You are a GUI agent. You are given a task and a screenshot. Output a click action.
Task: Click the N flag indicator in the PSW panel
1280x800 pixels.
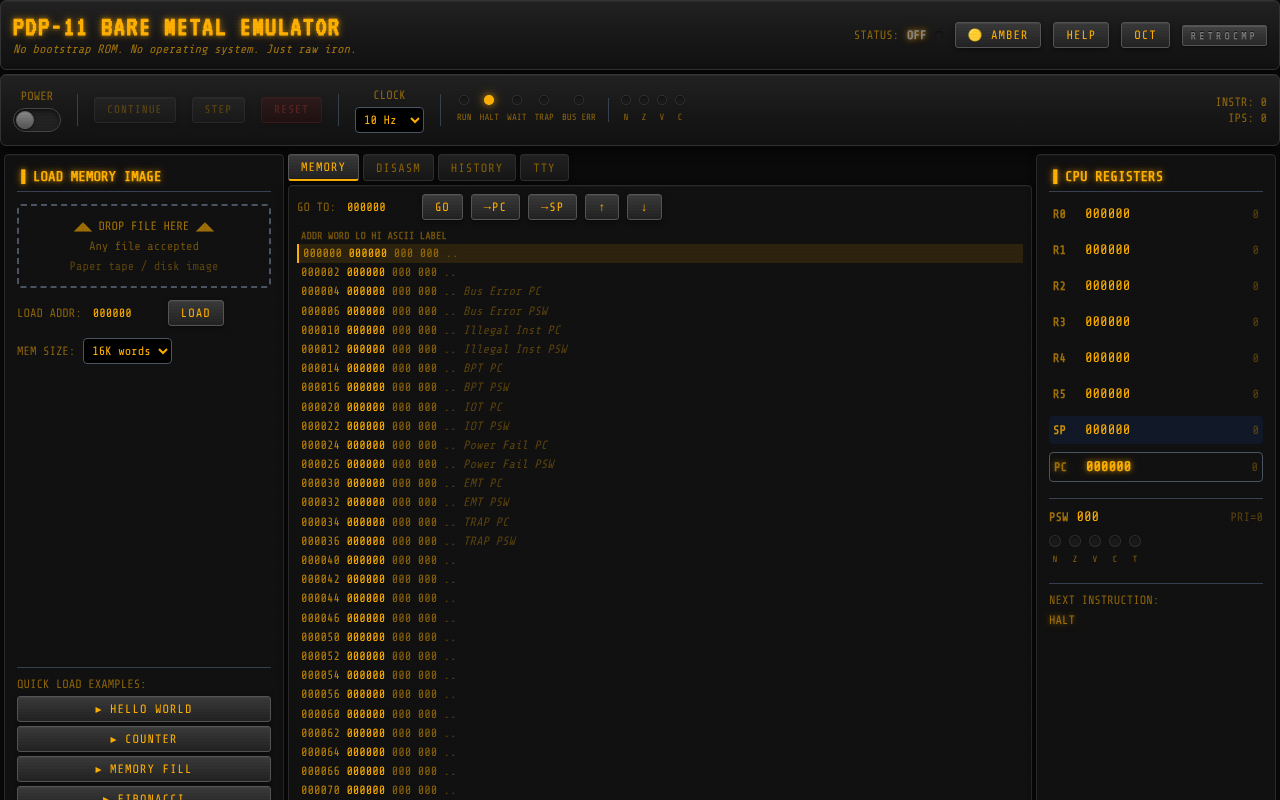(1055, 541)
